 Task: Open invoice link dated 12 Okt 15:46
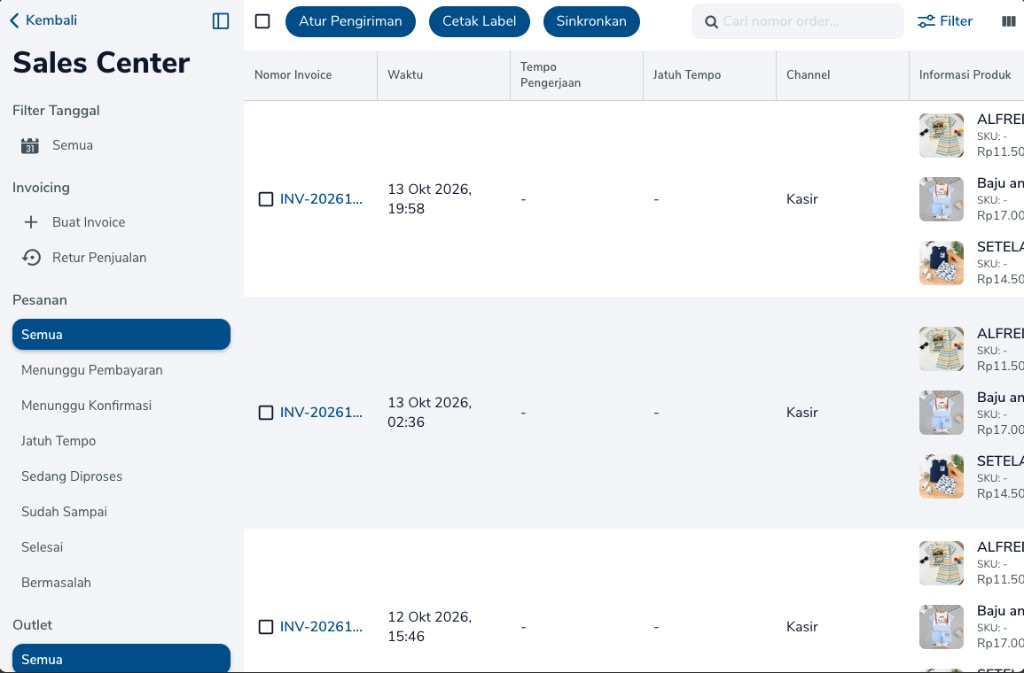(x=321, y=627)
